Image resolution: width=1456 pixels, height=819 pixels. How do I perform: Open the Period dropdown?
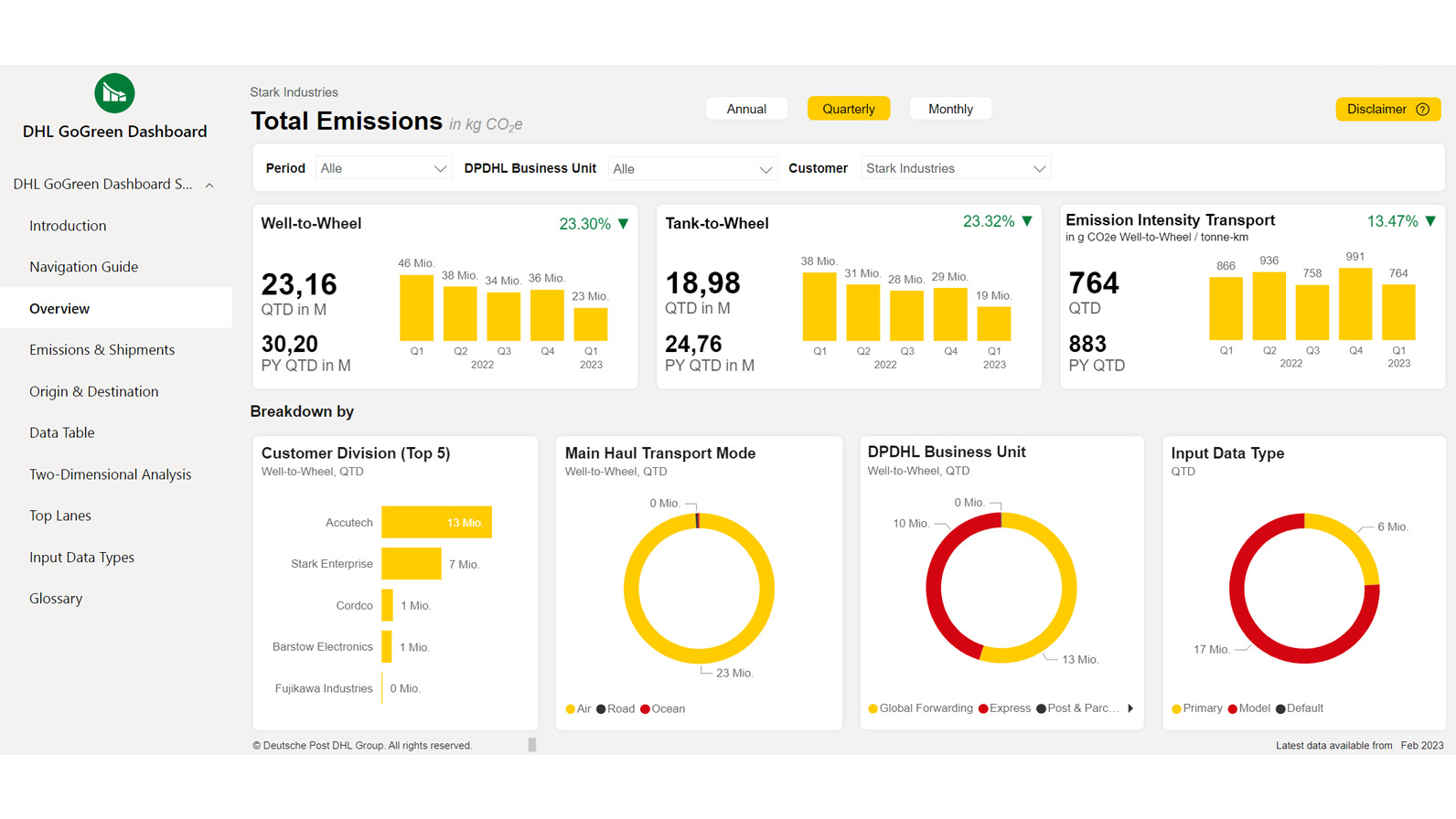[382, 168]
